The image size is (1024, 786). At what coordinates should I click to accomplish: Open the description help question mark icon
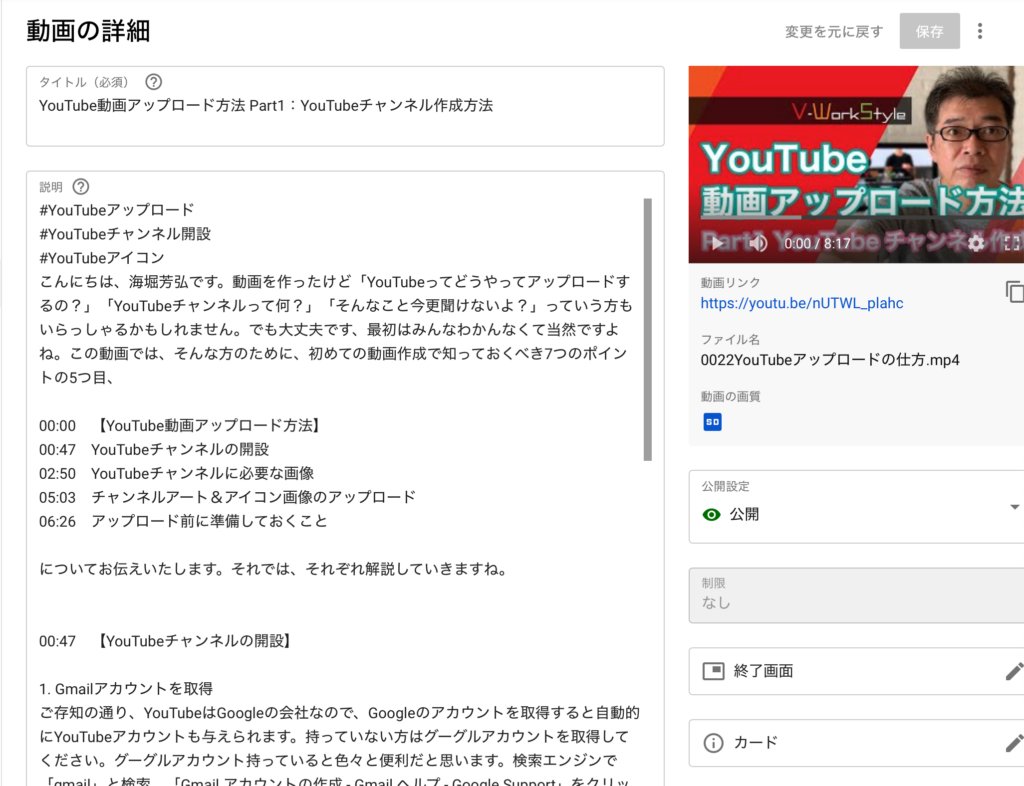80,186
